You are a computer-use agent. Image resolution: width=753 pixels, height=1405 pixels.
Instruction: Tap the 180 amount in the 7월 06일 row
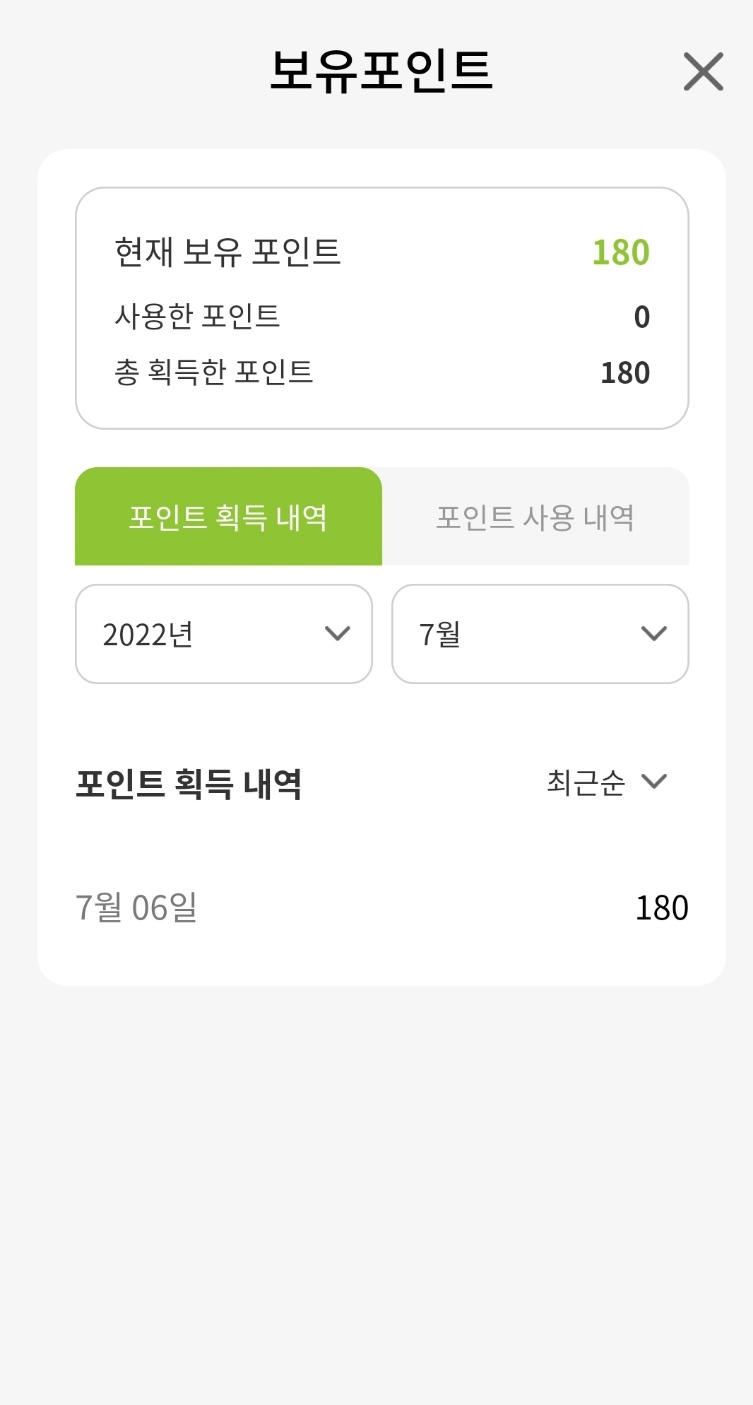(x=662, y=908)
